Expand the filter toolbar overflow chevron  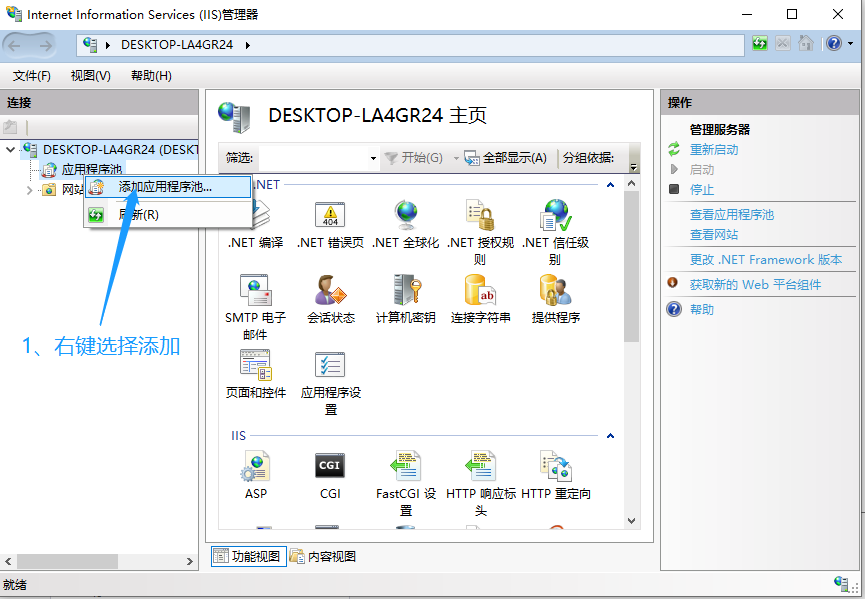click(x=633, y=167)
